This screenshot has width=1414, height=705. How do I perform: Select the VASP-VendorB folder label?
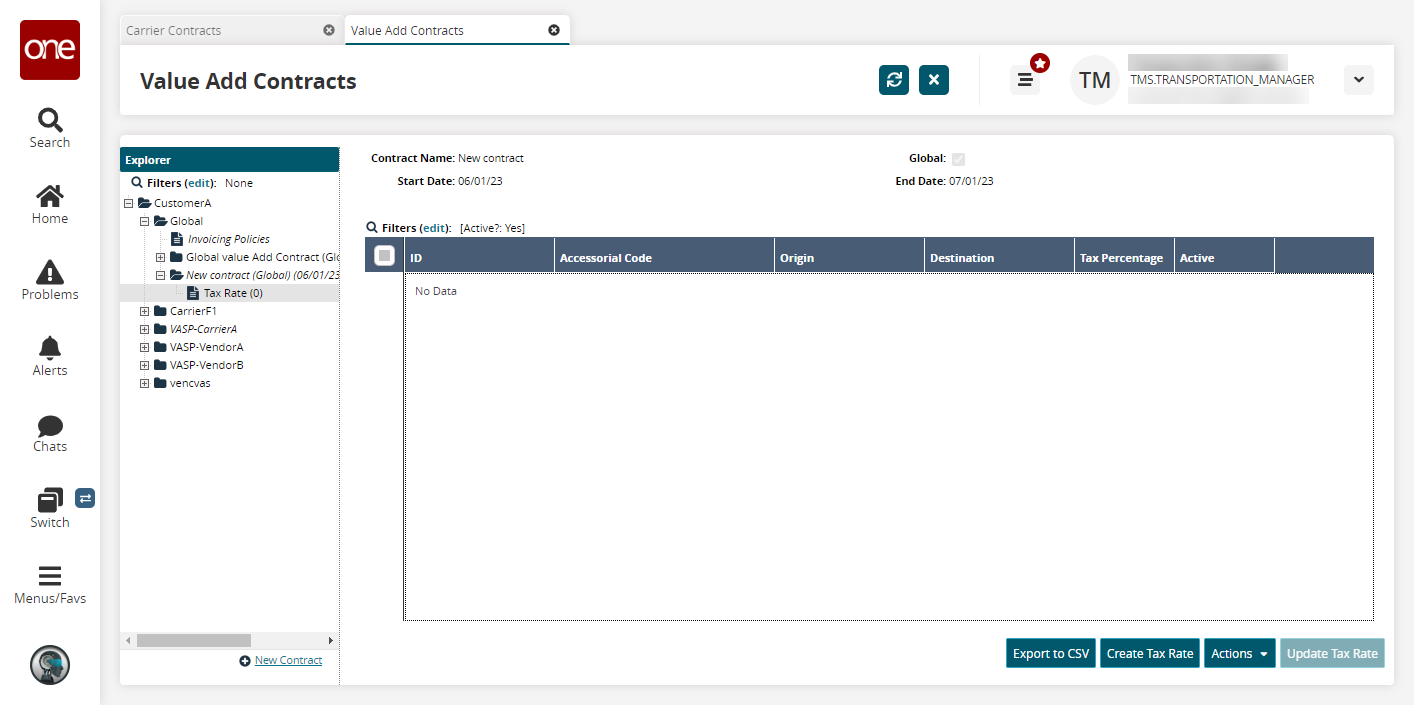(x=207, y=365)
